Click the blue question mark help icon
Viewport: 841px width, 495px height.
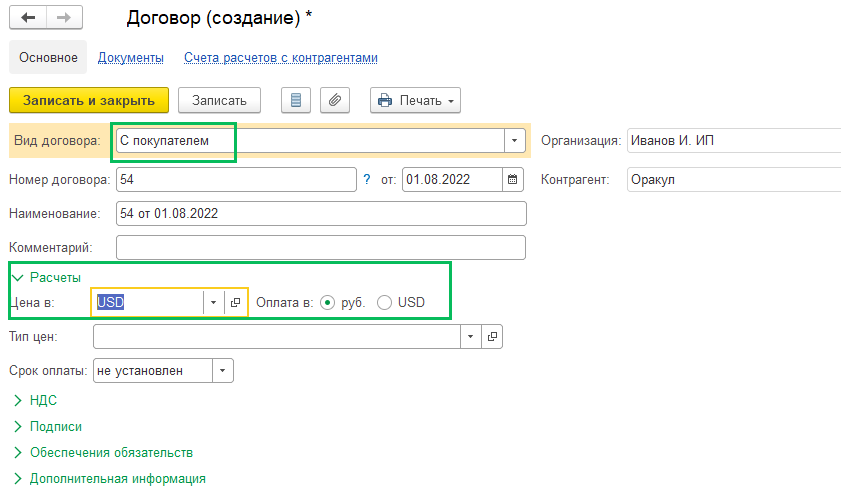367,179
